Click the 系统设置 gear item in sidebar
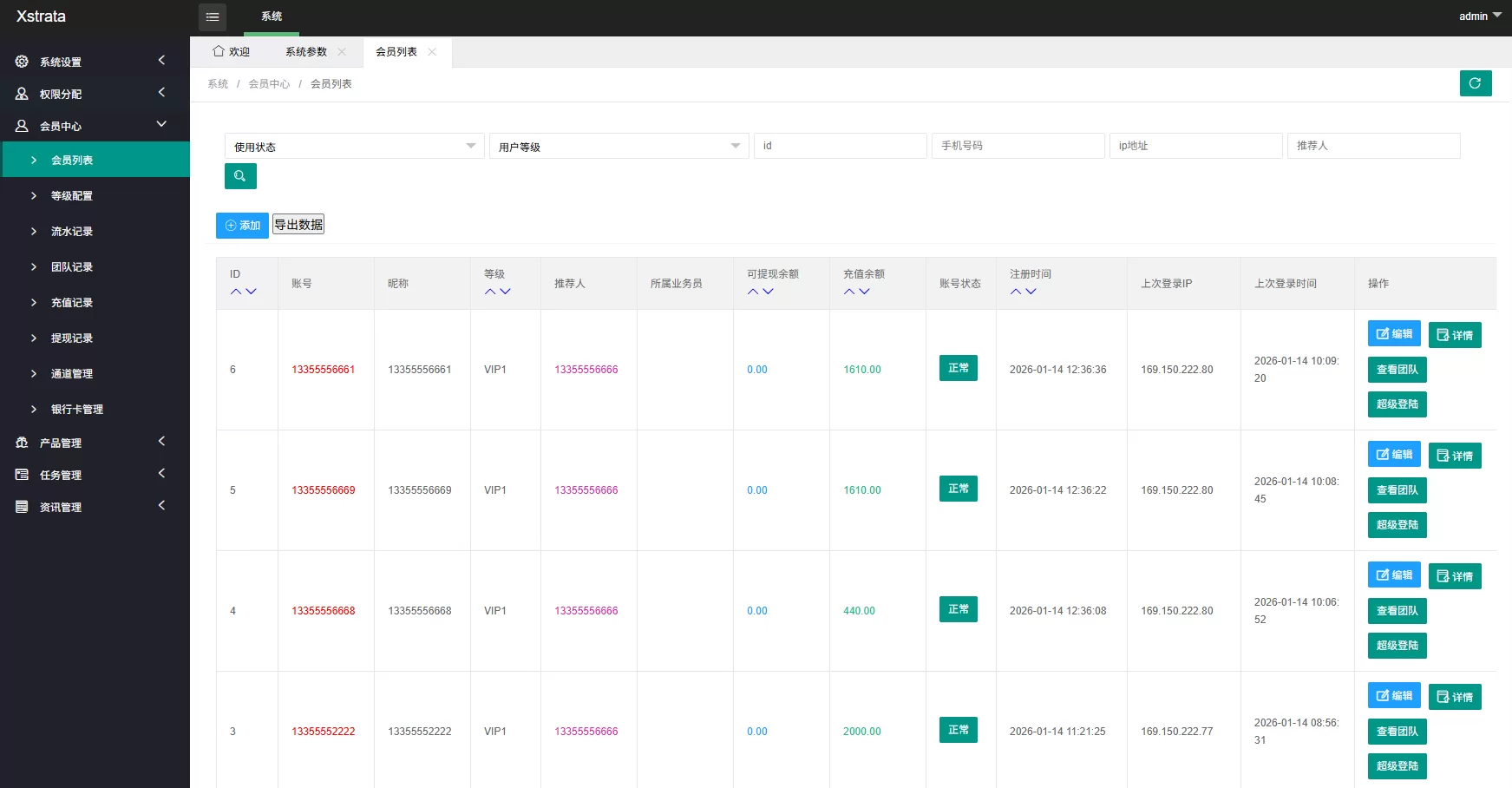Image resolution: width=1512 pixels, height=788 pixels. pyautogui.click(x=61, y=62)
